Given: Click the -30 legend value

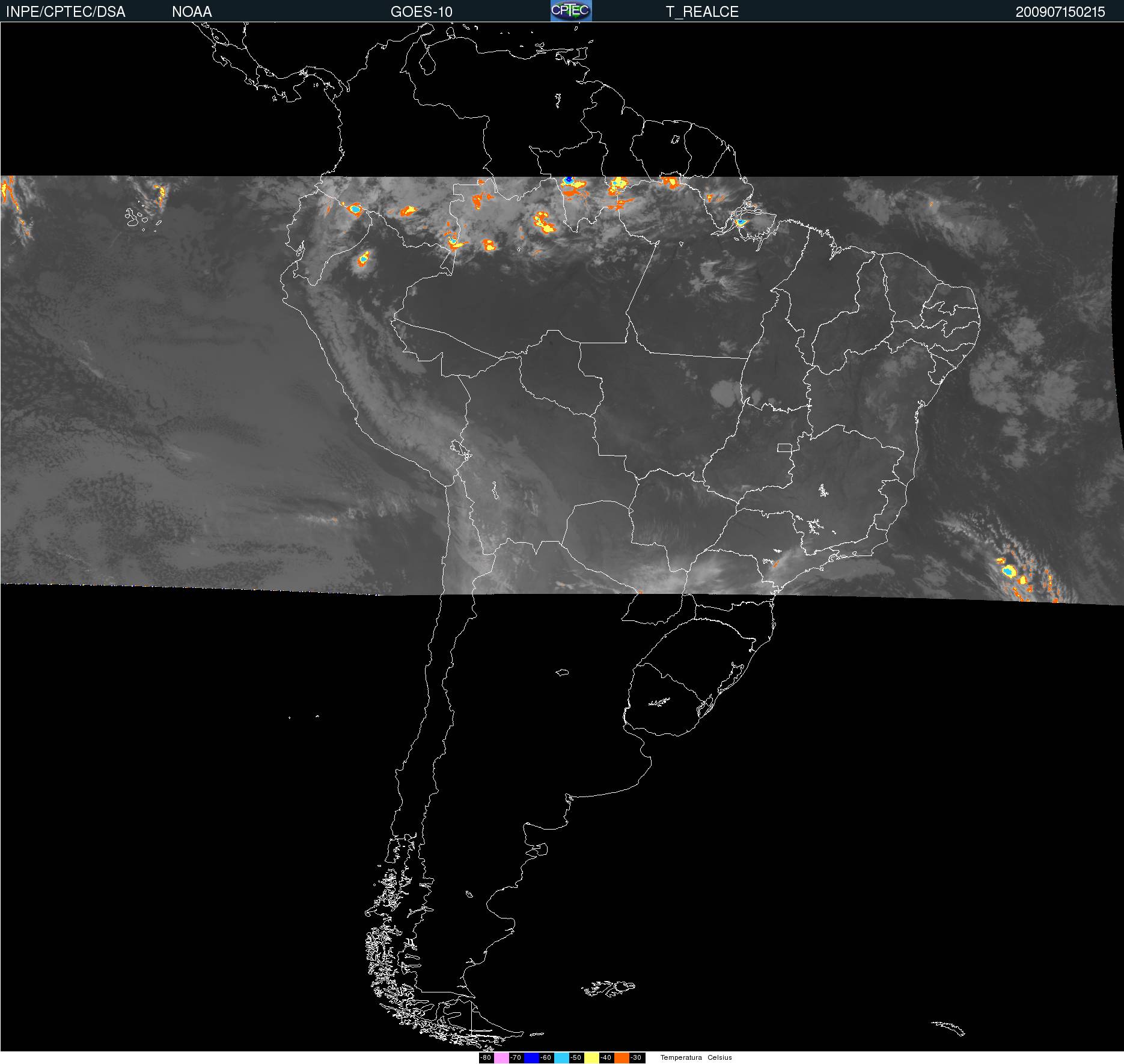Looking at the screenshot, I should point(637,1057).
